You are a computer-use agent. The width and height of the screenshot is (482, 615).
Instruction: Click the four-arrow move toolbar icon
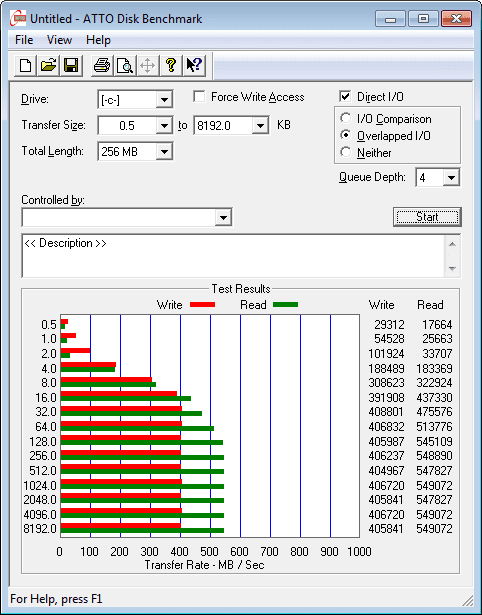147,66
